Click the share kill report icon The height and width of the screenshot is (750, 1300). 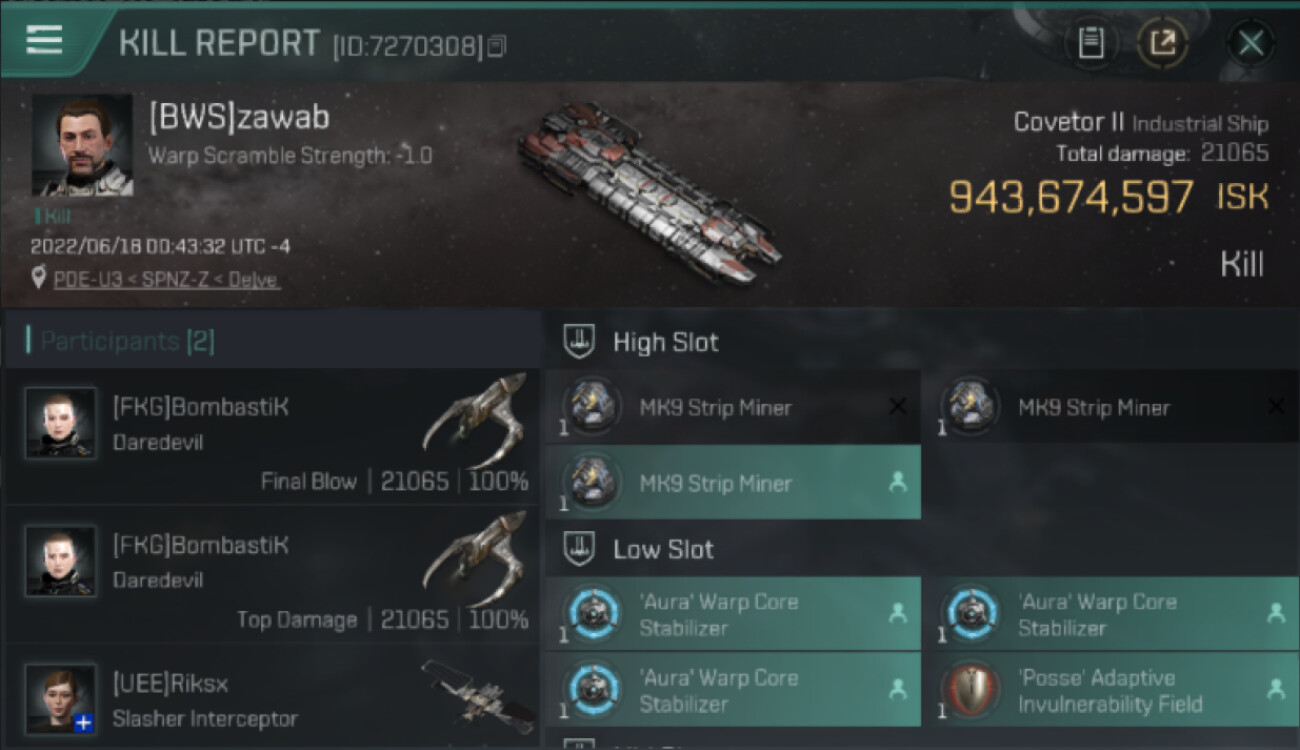click(1162, 43)
